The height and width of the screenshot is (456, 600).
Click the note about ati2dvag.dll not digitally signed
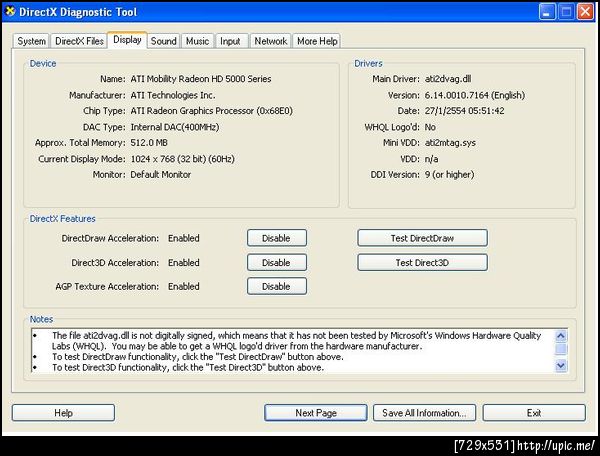(x=297, y=341)
